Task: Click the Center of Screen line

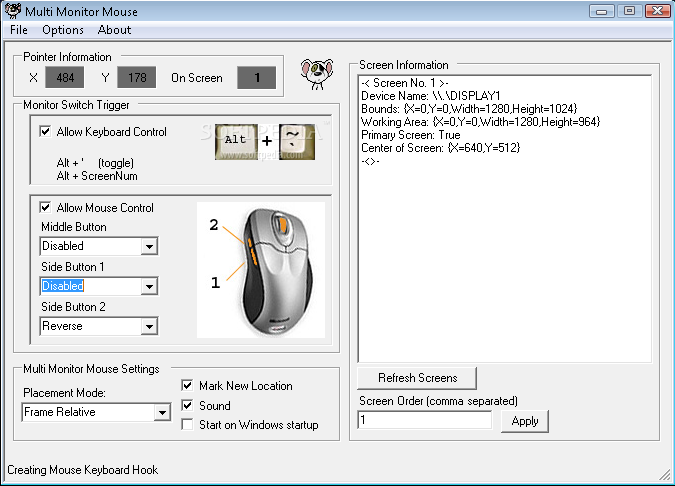Action: click(x=440, y=148)
